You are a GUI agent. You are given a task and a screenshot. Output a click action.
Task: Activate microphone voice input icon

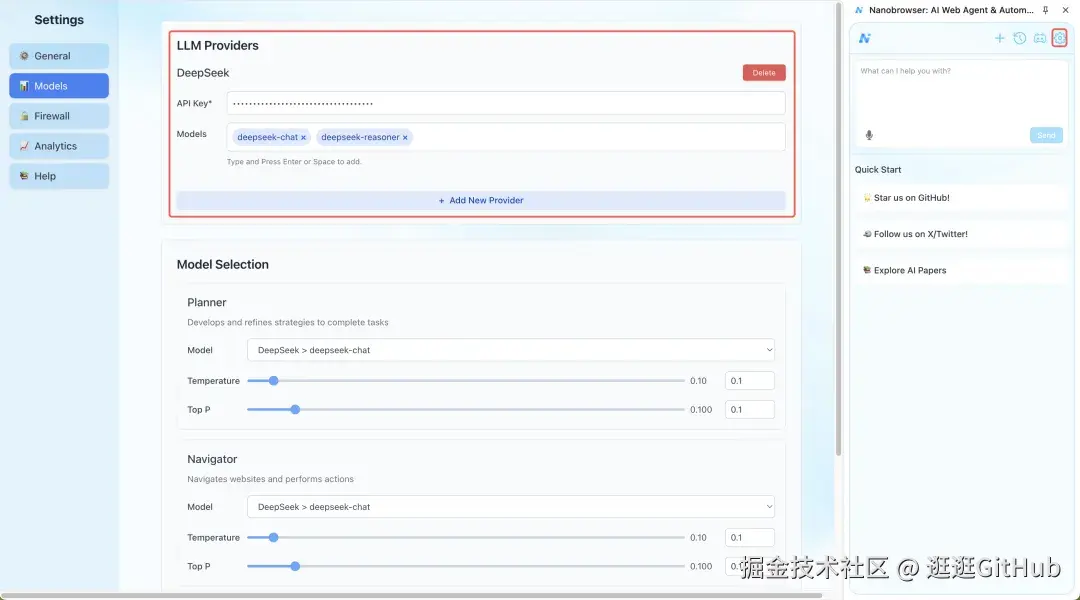tap(869, 135)
